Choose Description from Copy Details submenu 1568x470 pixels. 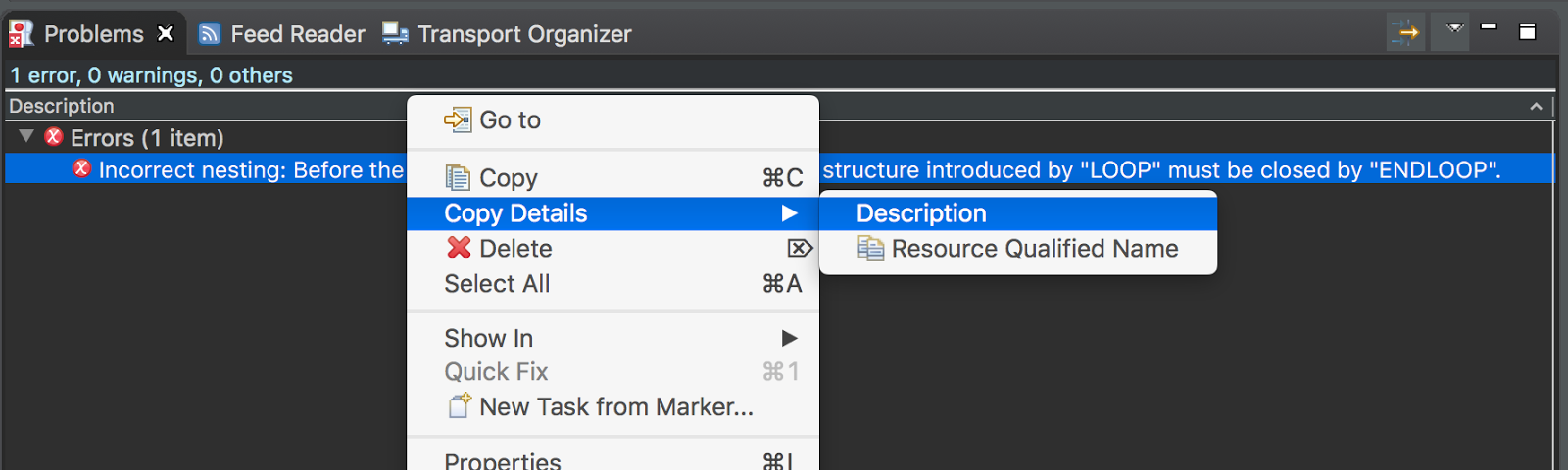pyautogui.click(x=921, y=213)
